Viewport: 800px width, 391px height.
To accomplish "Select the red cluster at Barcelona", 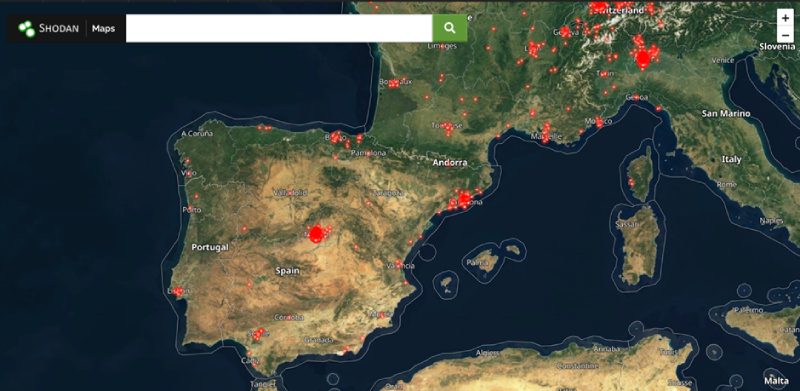I will pos(464,199).
